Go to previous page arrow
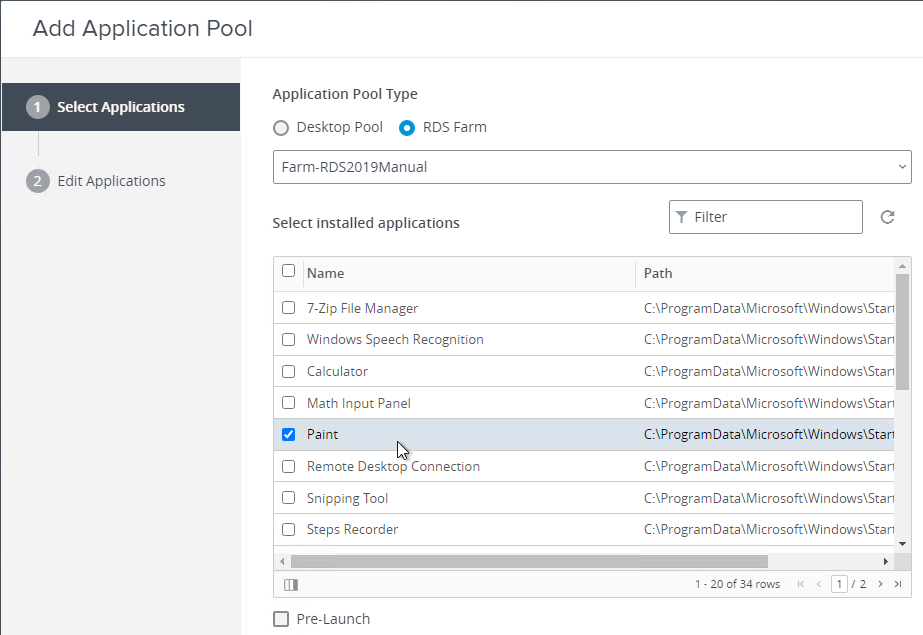This screenshot has width=923, height=635. (819, 584)
